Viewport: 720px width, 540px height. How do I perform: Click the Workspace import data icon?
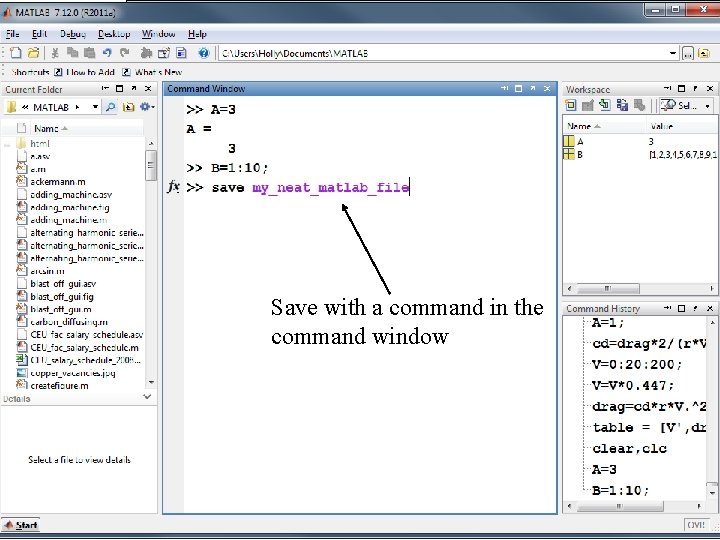[605, 105]
